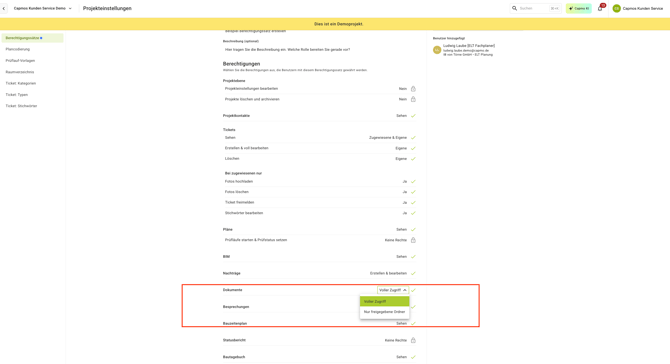Click the checkmark for Ticket freimelden
Viewport: 670px width, 364px height.
413,203
